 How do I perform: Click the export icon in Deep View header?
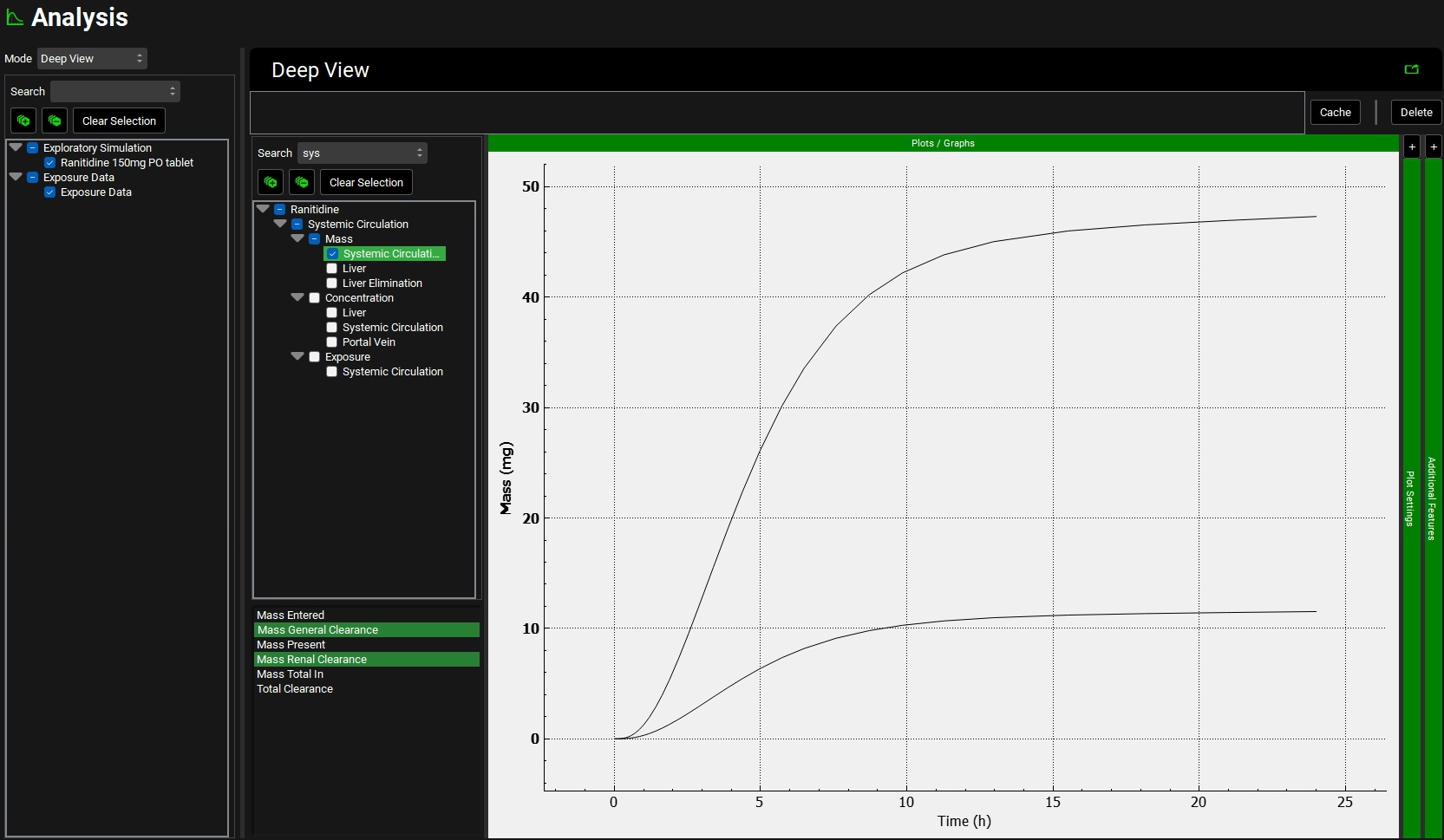1411,69
